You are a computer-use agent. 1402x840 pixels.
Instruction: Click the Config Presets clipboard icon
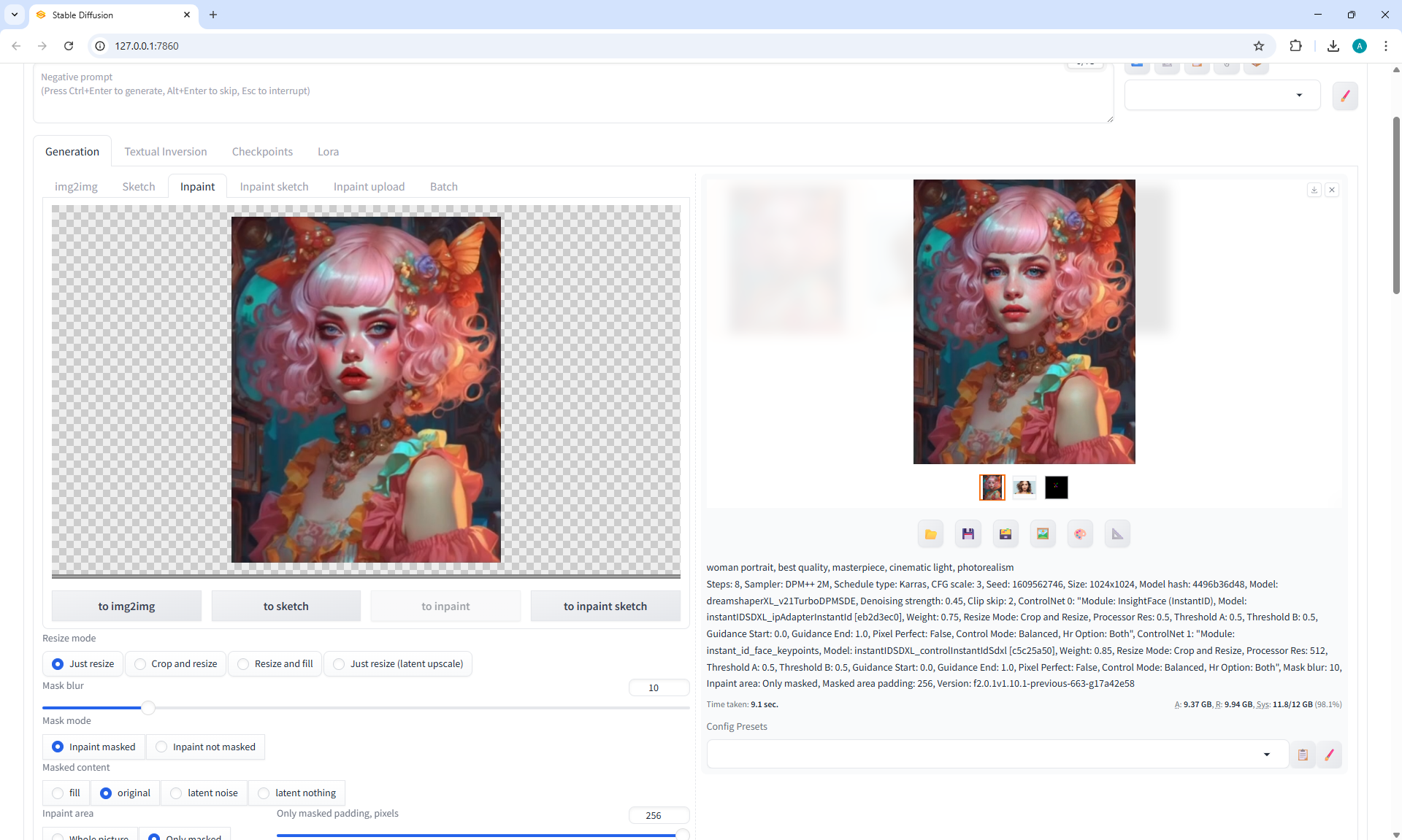click(1303, 755)
